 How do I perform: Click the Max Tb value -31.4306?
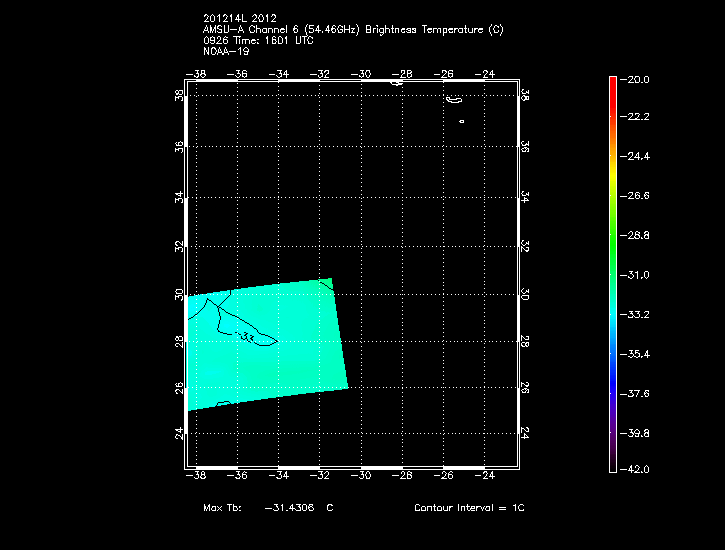pyautogui.click(x=290, y=508)
